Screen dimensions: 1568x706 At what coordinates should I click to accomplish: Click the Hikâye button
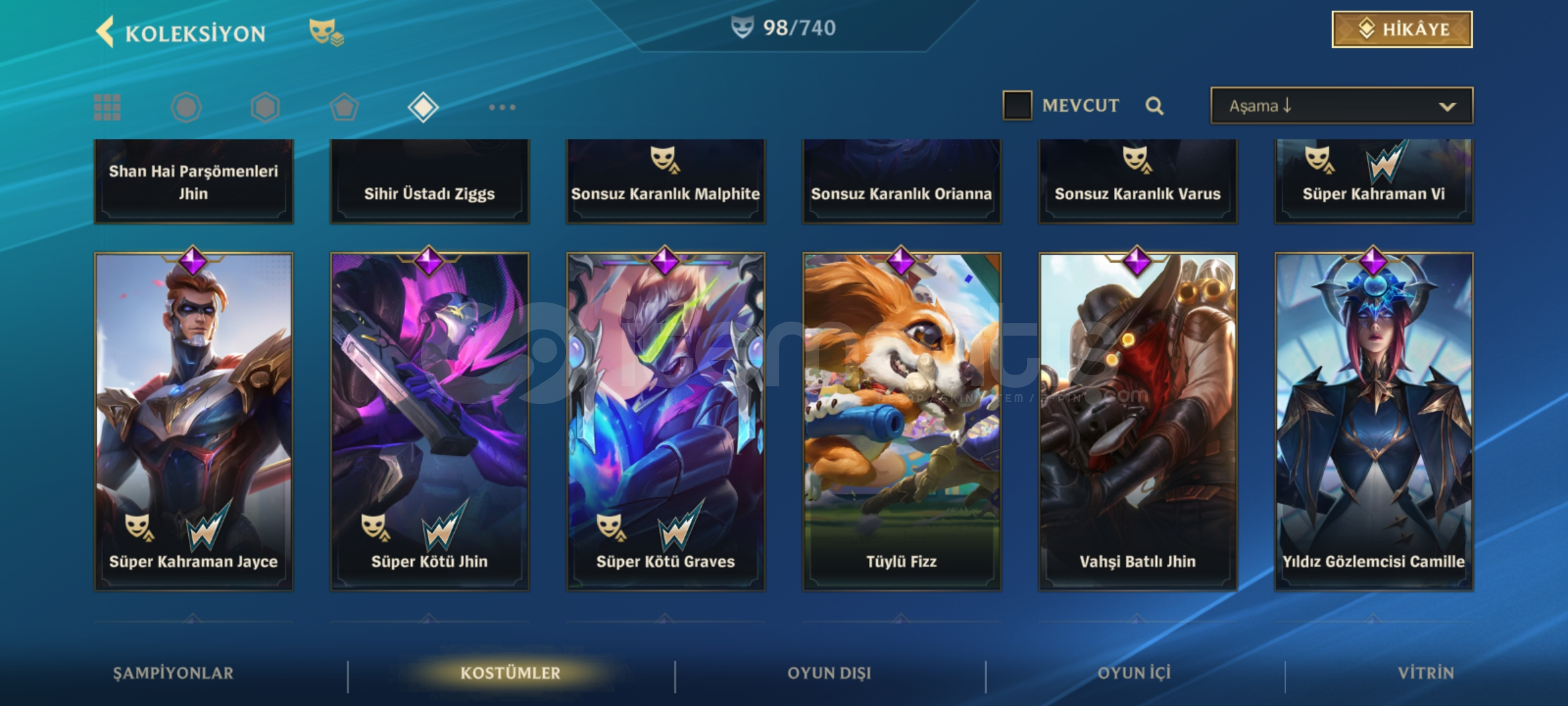[1402, 29]
